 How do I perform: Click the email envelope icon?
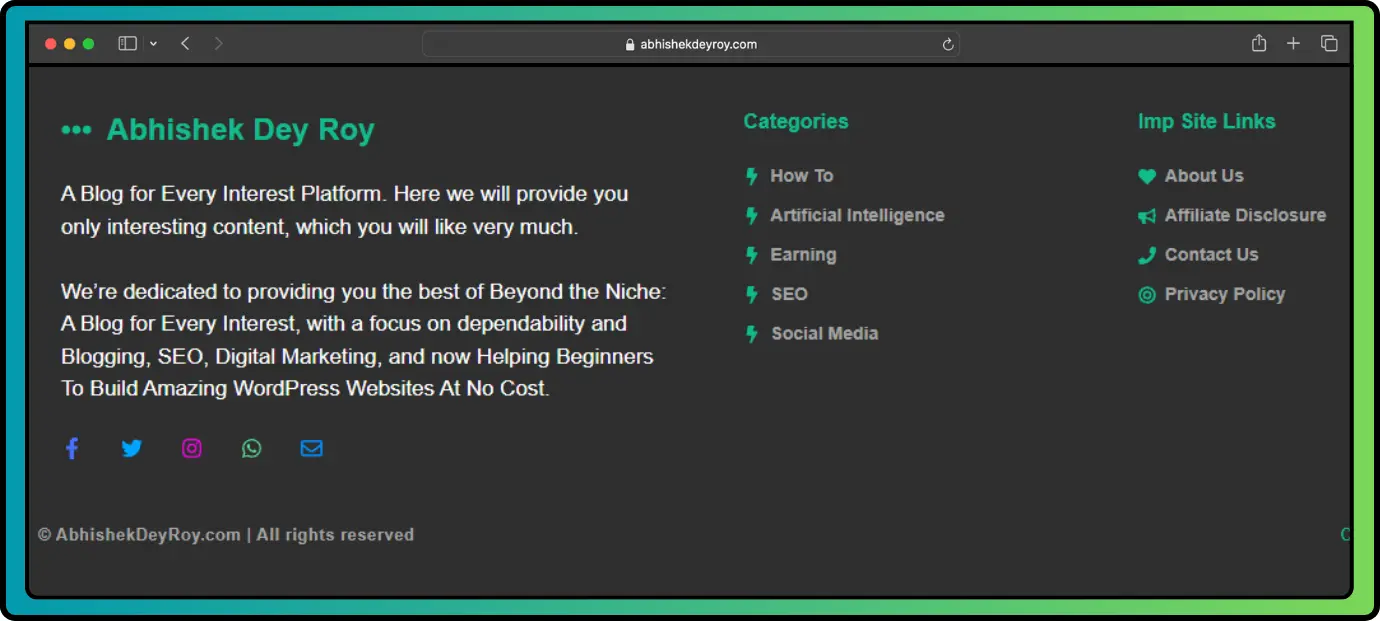click(312, 448)
